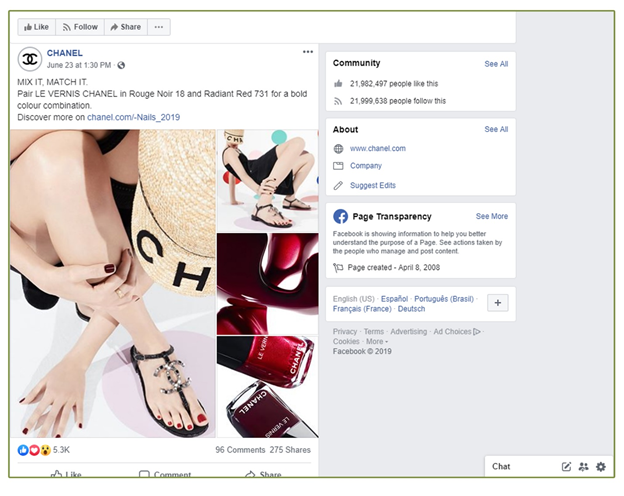This screenshot has width=624, height=496.
Task: Open the Terms footer link
Action: click(374, 332)
